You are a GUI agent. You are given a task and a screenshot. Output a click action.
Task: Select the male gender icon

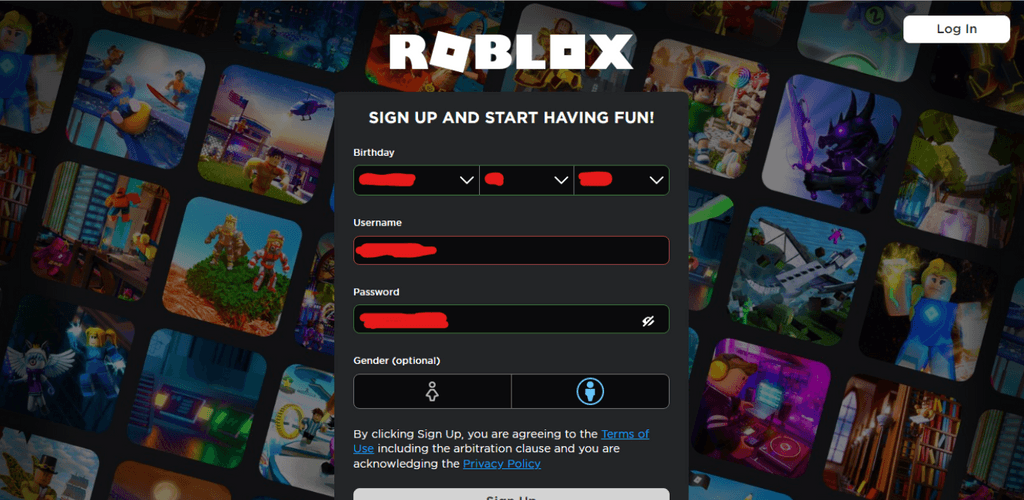pos(590,391)
